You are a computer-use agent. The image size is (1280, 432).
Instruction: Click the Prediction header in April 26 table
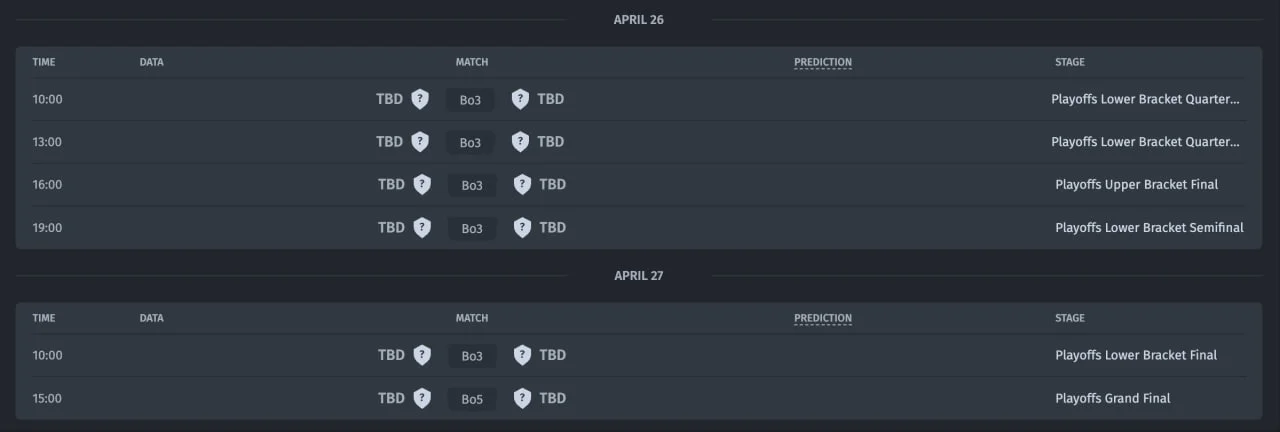823,62
